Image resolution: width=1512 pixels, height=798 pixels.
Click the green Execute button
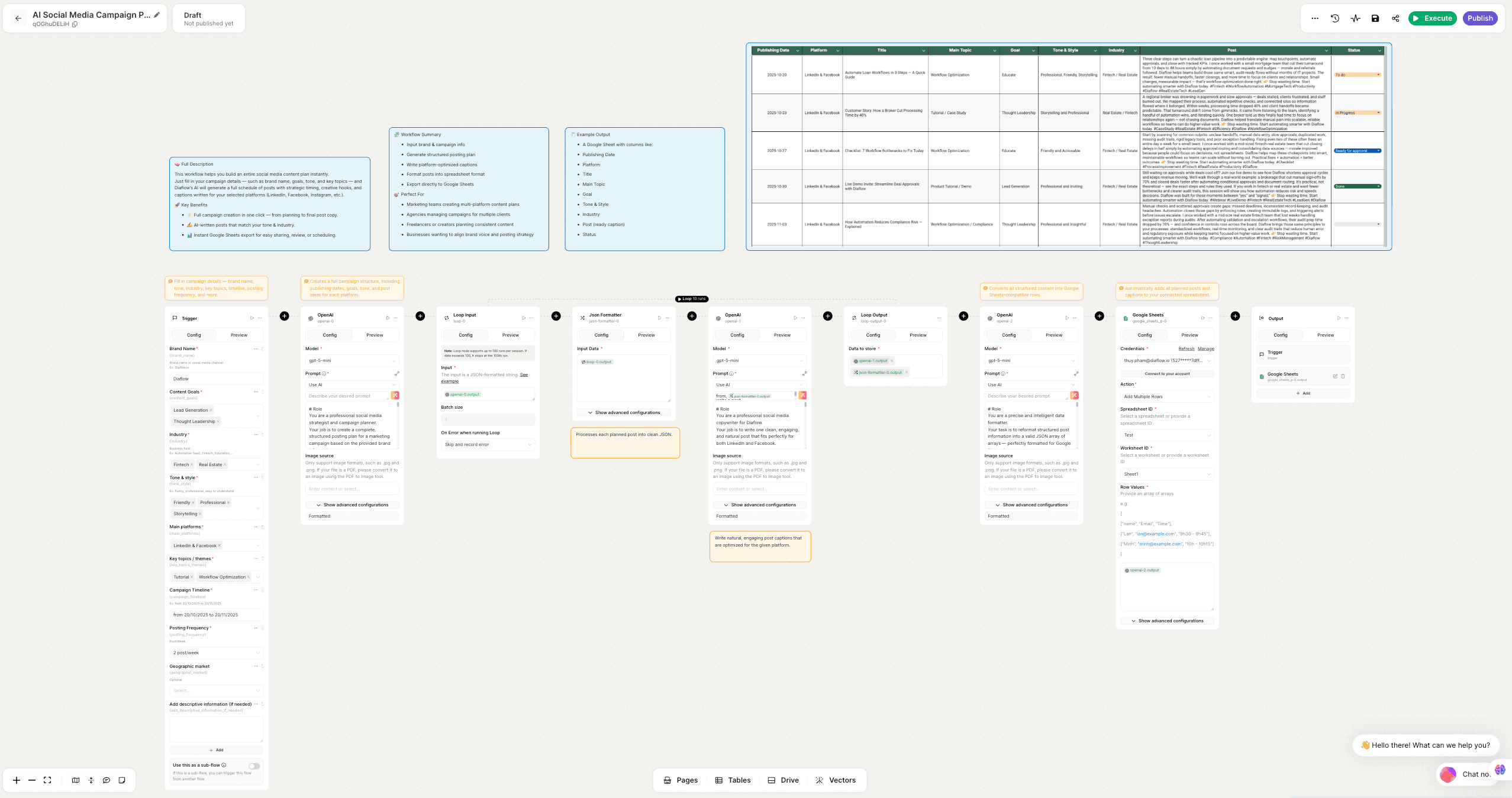tap(1432, 18)
